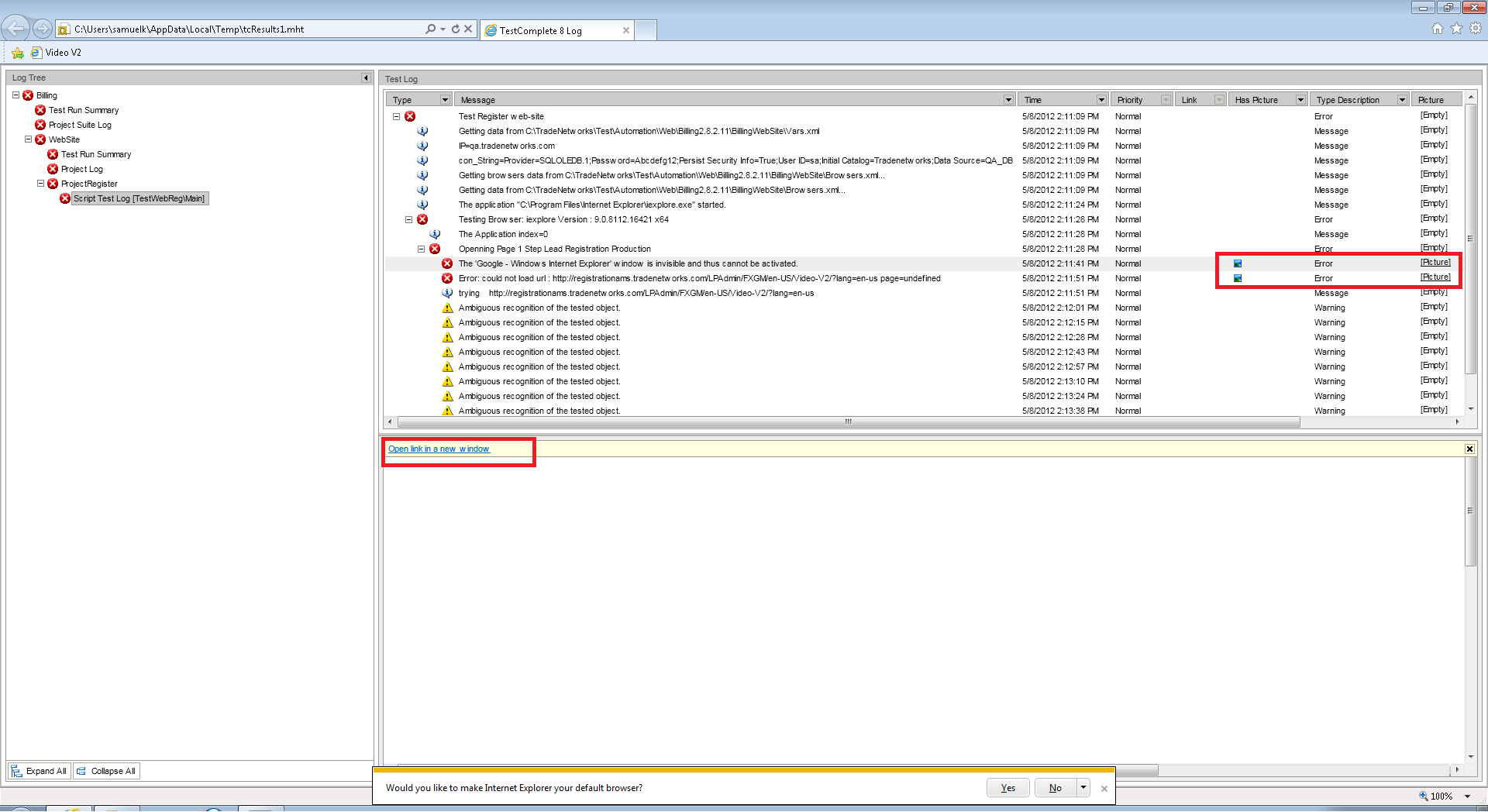Open dropdown arrow next to No button
Viewport: 1488px width, 812px height.
pyautogui.click(x=1083, y=788)
